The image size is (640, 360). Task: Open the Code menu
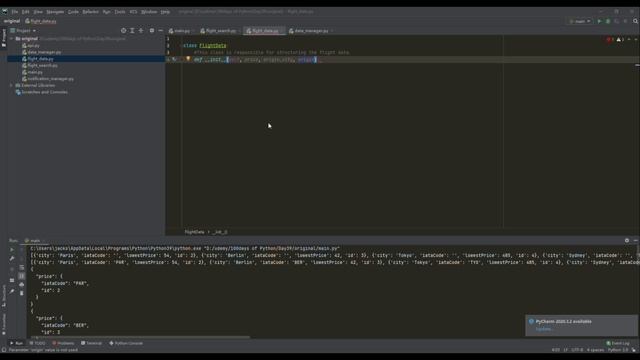tap(73, 12)
